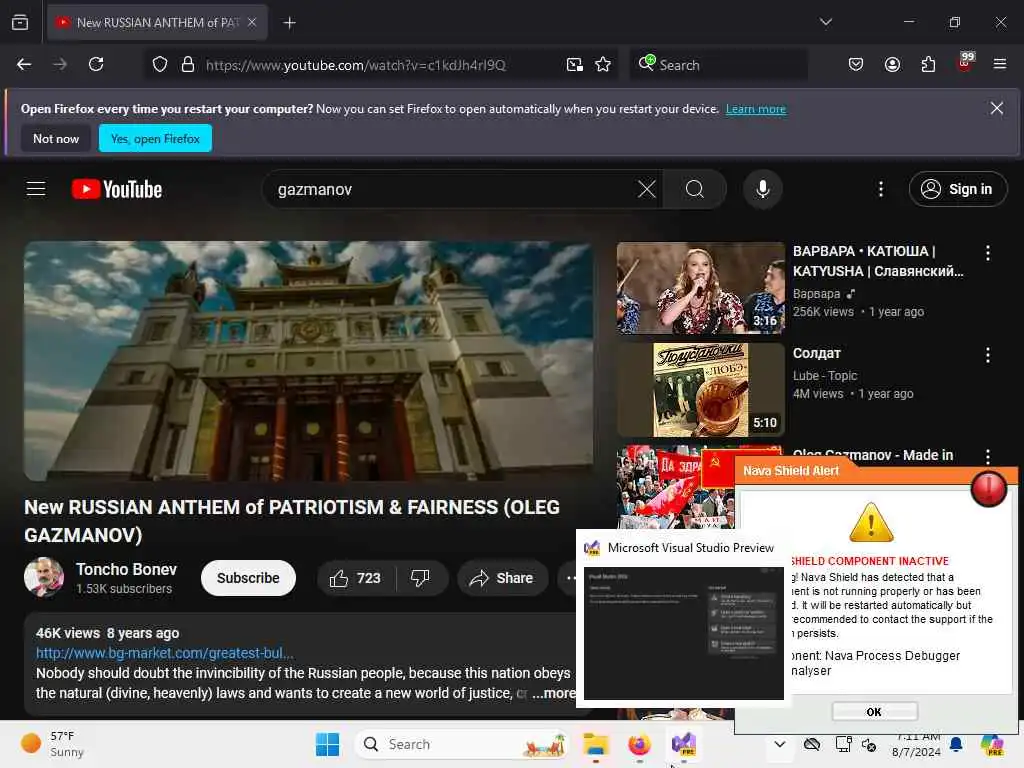Go back to previous page
Screen dimensions: 1024x768
coord(24,64)
